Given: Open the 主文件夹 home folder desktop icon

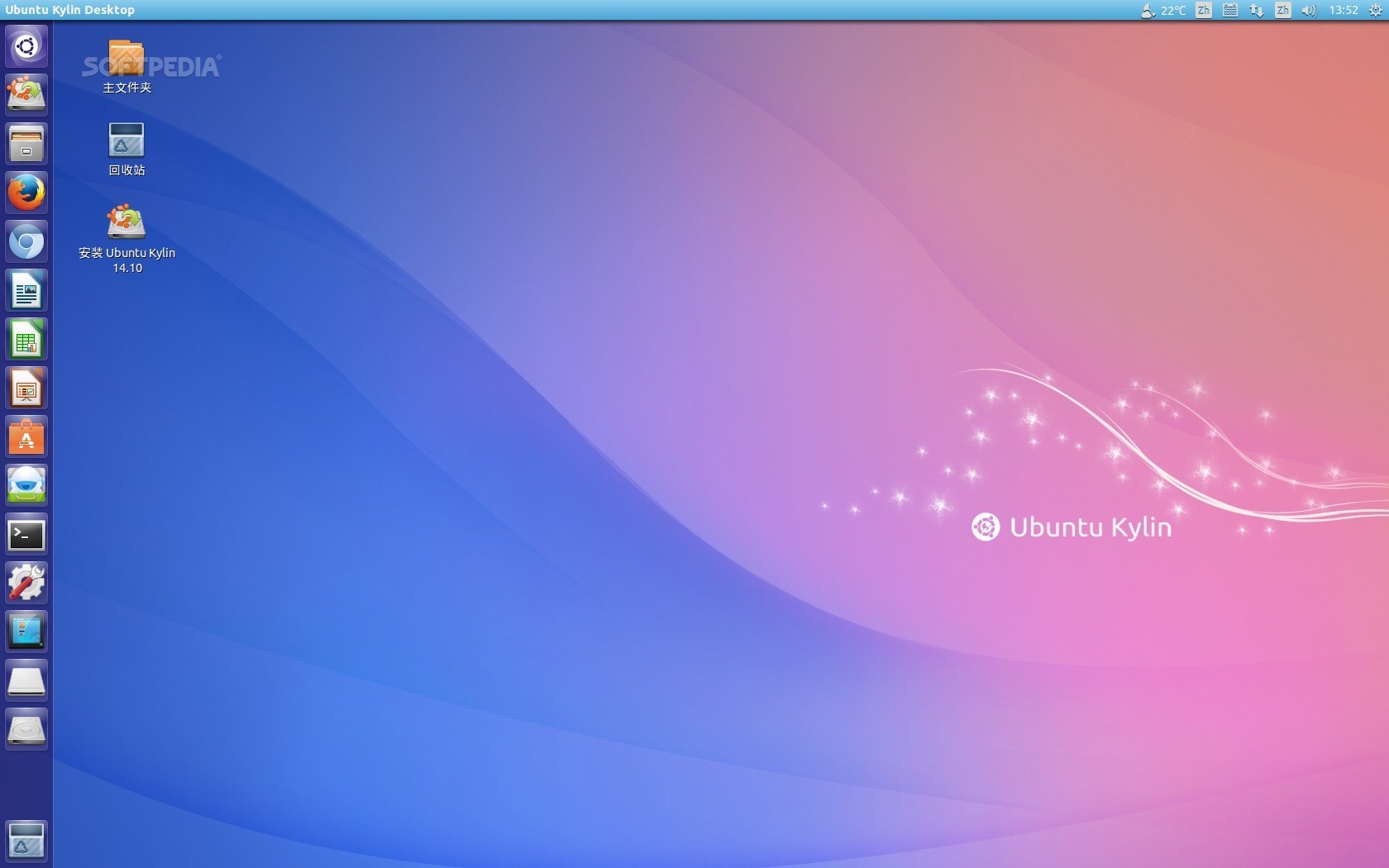Looking at the screenshot, I should coord(126,66).
